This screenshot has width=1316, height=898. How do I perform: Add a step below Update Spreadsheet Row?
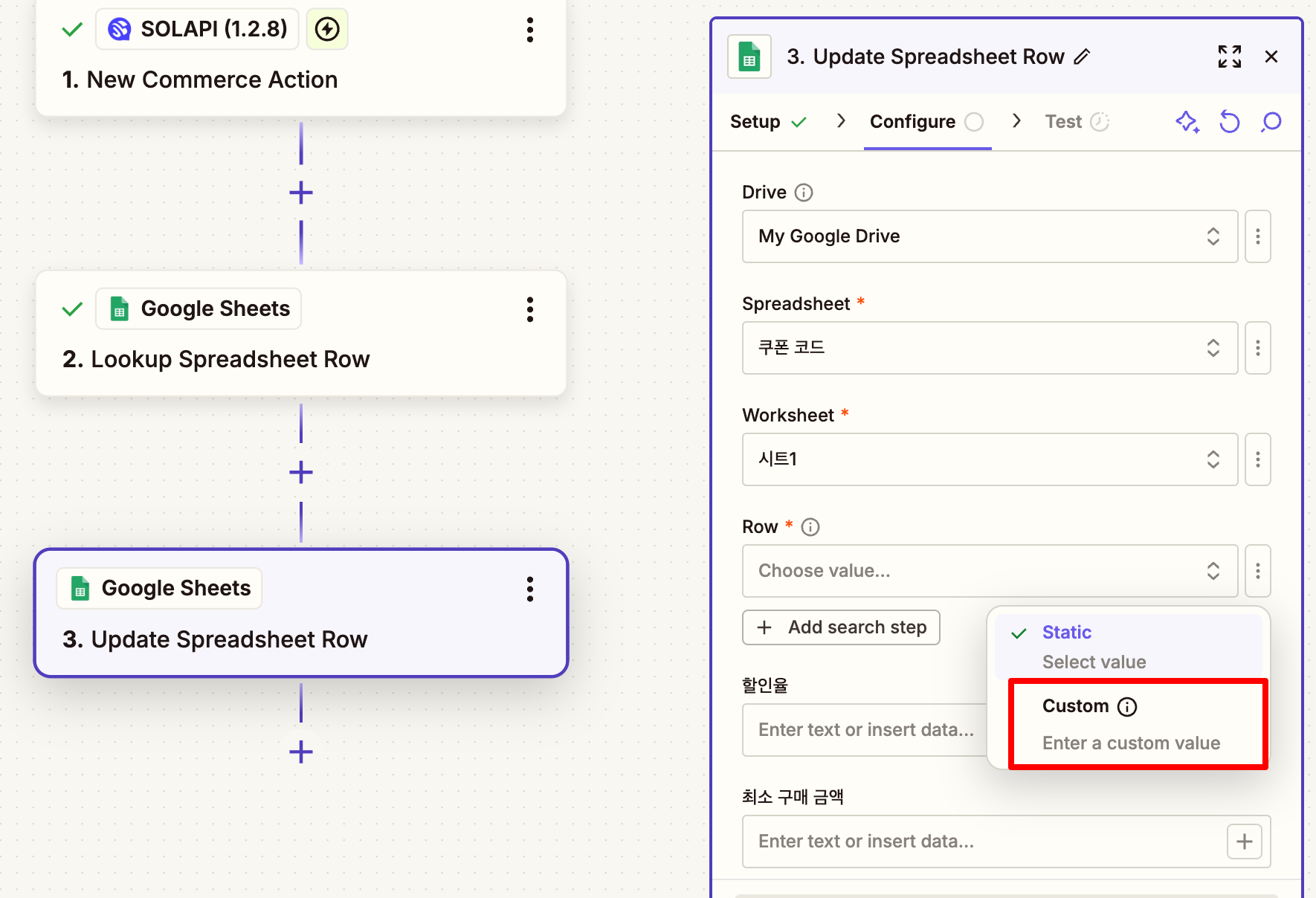point(301,752)
